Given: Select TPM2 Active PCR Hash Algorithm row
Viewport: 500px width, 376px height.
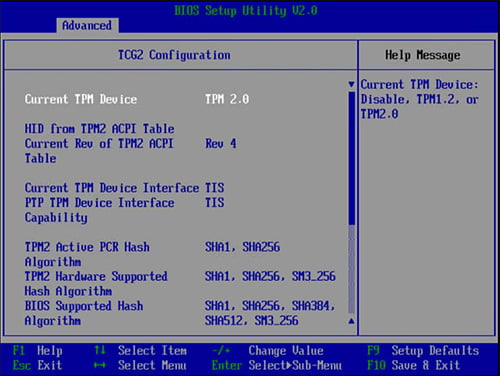Looking at the screenshot, I should (152, 254).
